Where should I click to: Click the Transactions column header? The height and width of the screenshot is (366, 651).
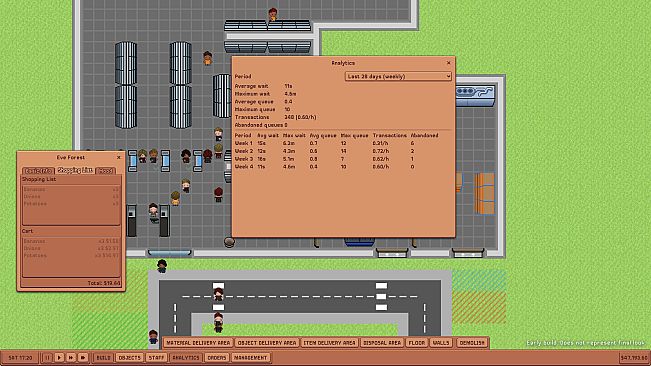[x=389, y=135]
